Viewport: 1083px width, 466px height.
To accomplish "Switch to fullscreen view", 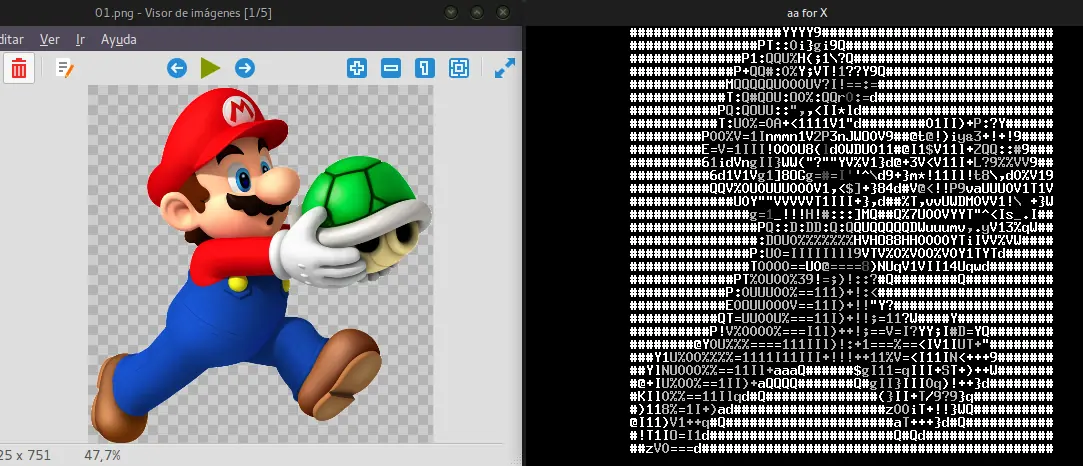I will click(x=505, y=68).
